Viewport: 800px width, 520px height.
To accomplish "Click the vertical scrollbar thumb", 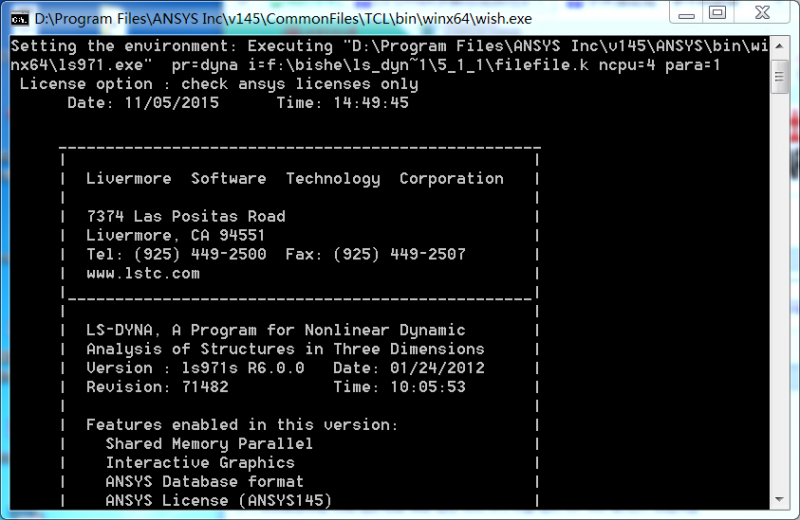I will (x=779, y=77).
